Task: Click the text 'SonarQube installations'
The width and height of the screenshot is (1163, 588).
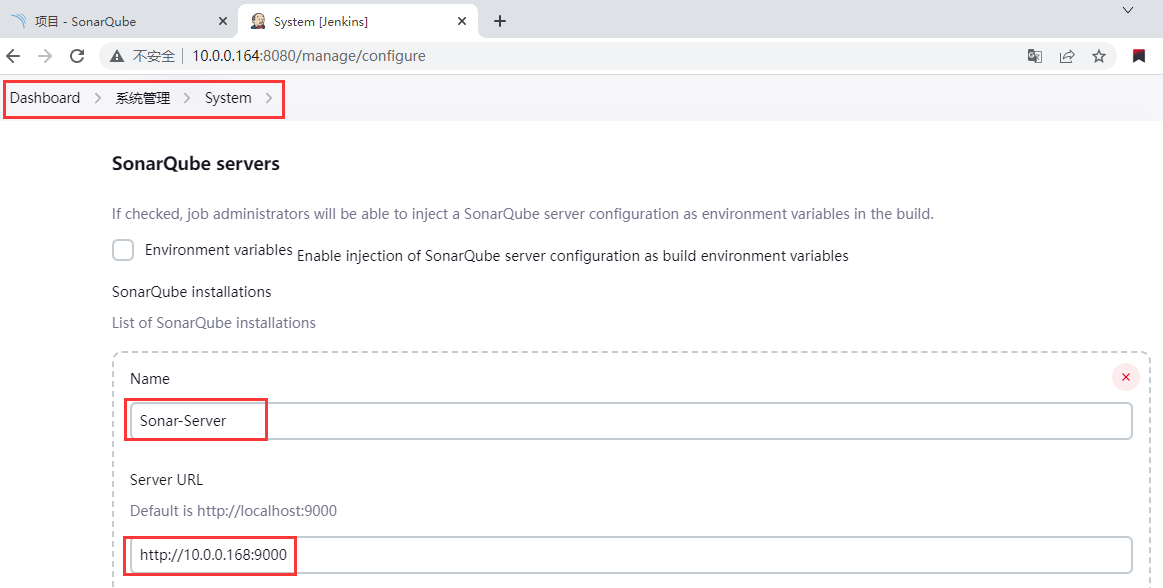Action: click(191, 291)
